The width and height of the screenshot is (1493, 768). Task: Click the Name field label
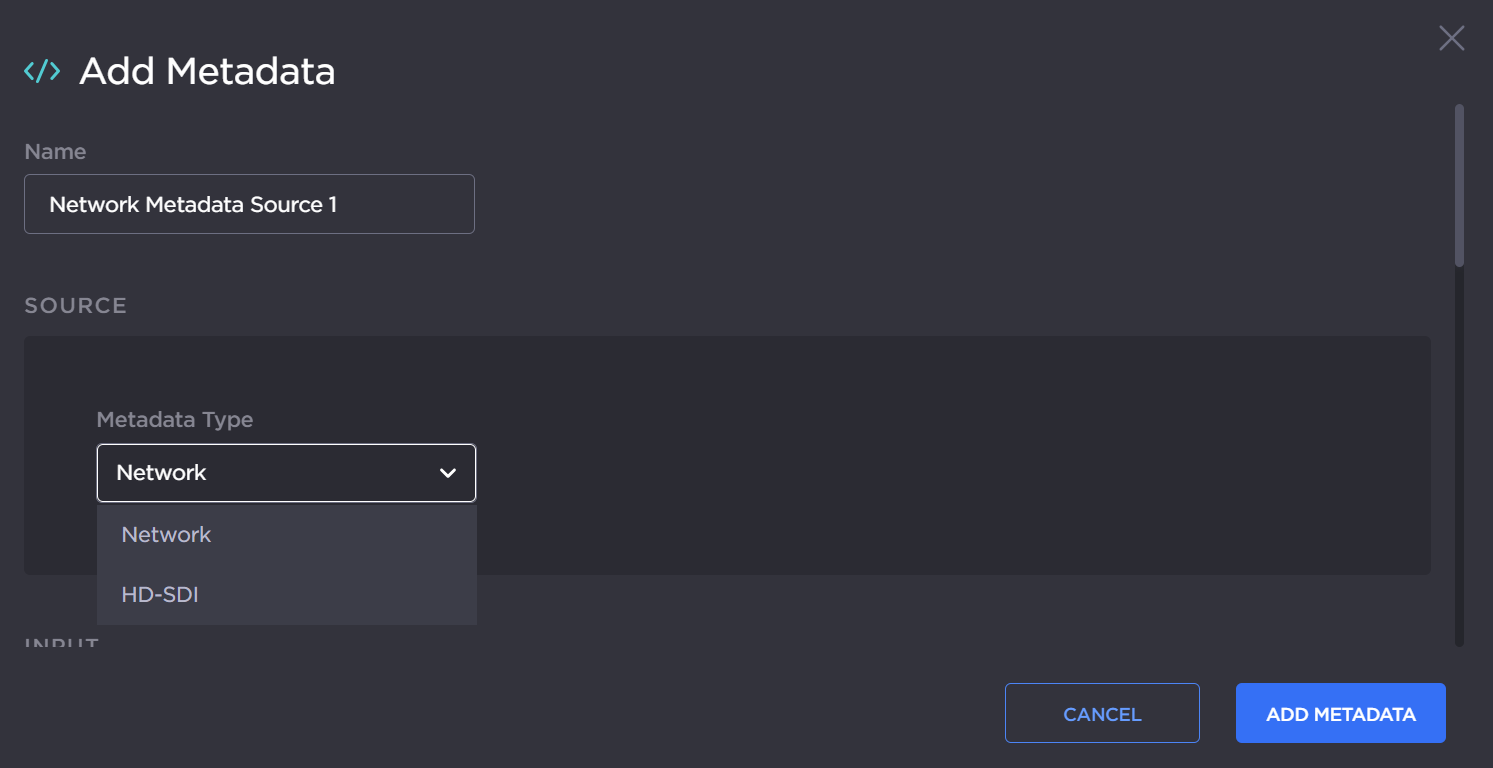coord(55,151)
